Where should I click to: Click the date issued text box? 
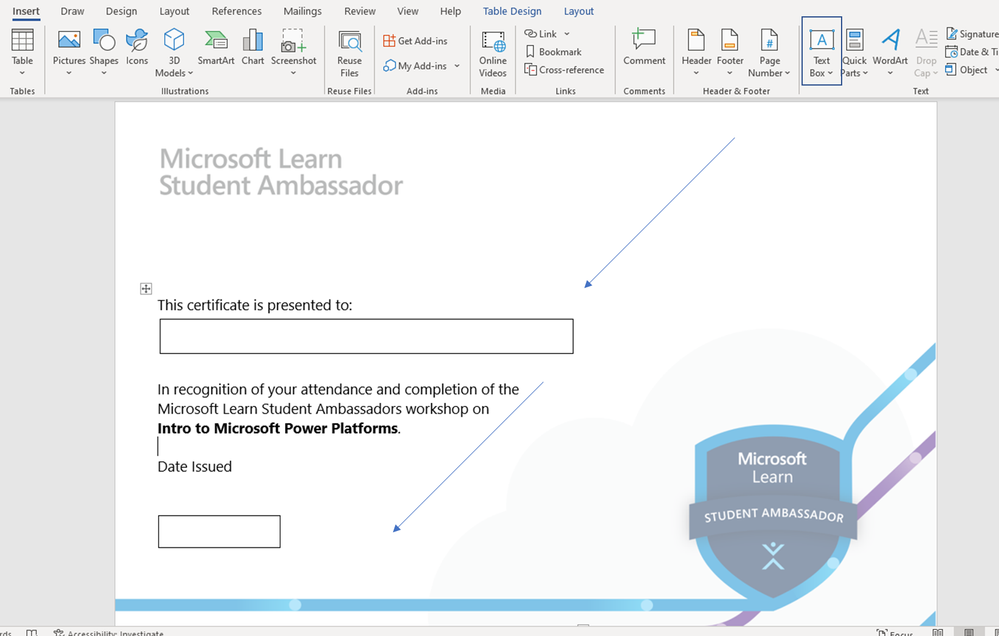(x=219, y=531)
